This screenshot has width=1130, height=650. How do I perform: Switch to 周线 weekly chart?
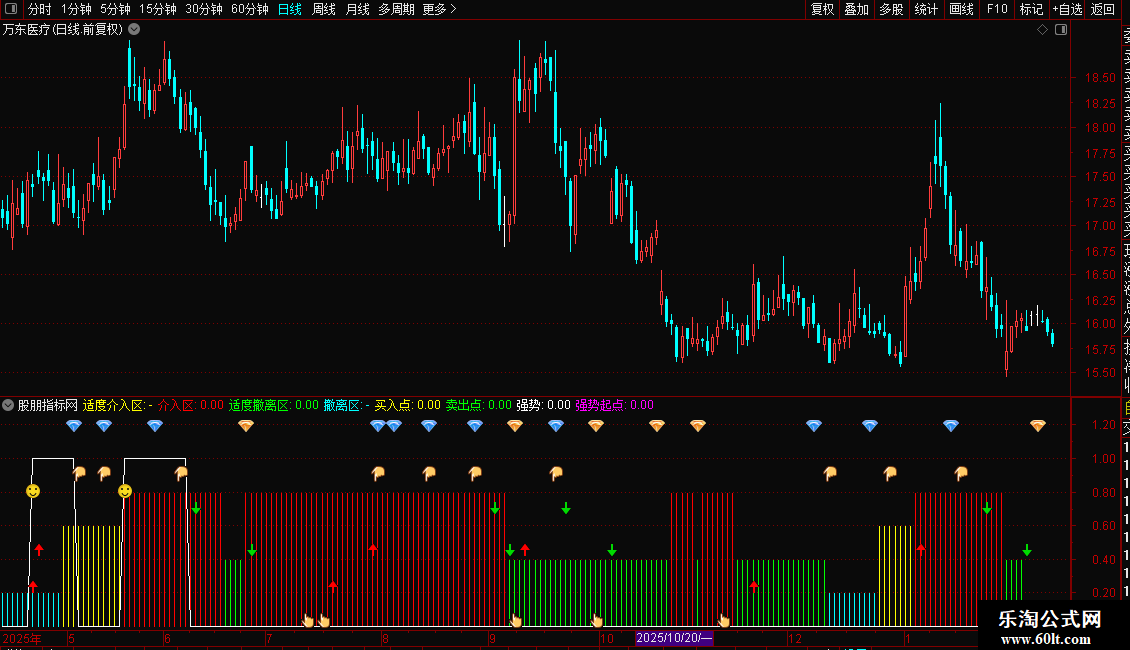(324, 9)
